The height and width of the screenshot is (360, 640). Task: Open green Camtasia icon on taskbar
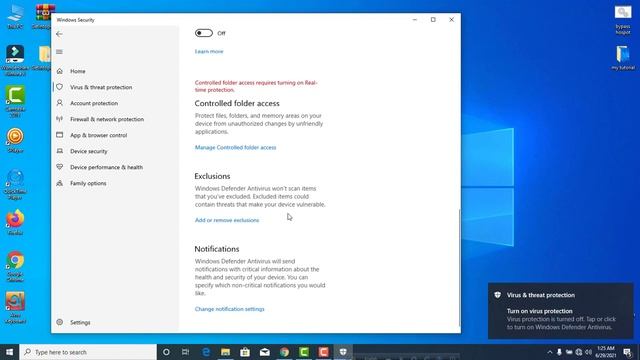tap(304, 352)
